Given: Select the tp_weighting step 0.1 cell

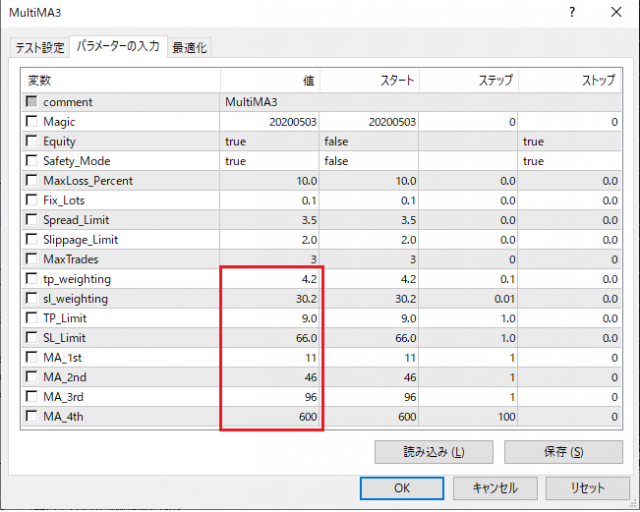Looking at the screenshot, I should tap(469, 279).
